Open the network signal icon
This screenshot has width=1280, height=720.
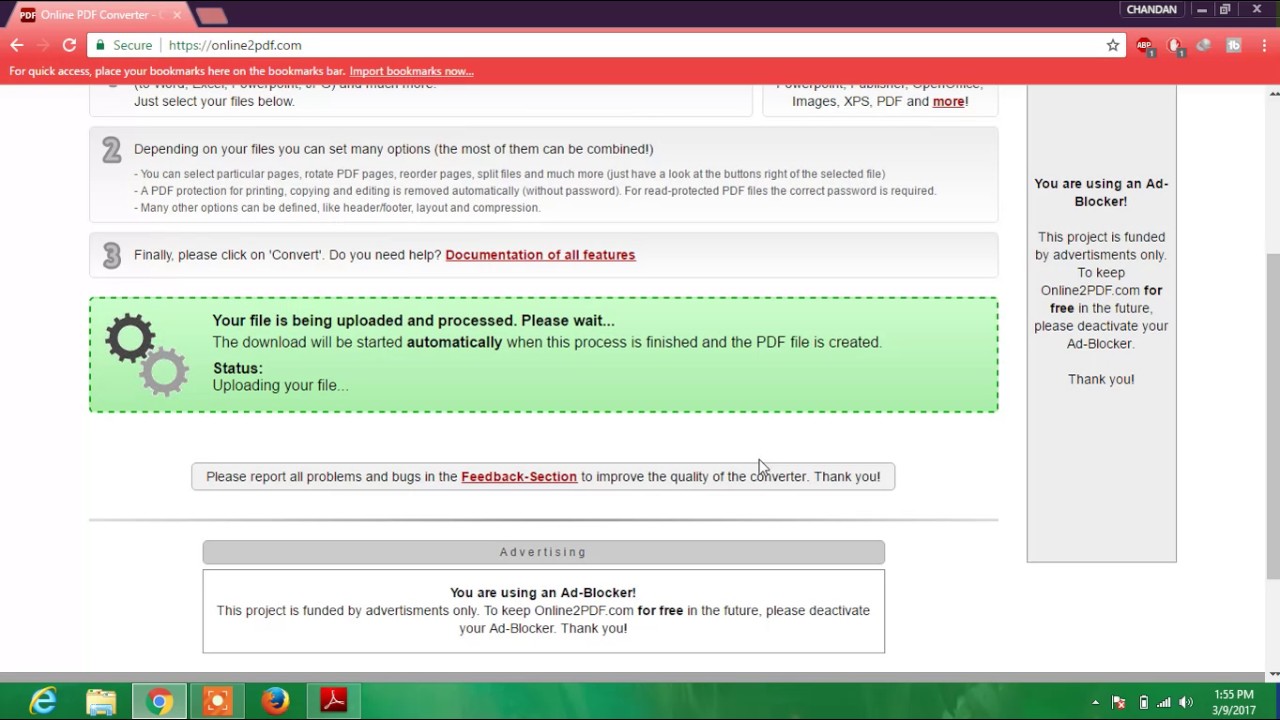pyautogui.click(x=1164, y=702)
